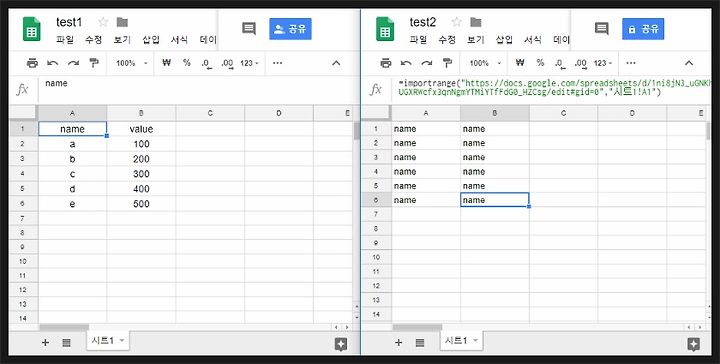
Task: Open the all sheets list in test1
Action: click(66, 342)
